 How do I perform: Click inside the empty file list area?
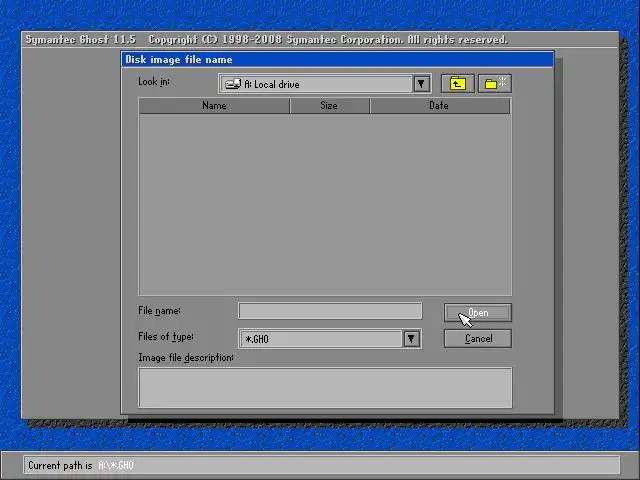click(x=325, y=204)
